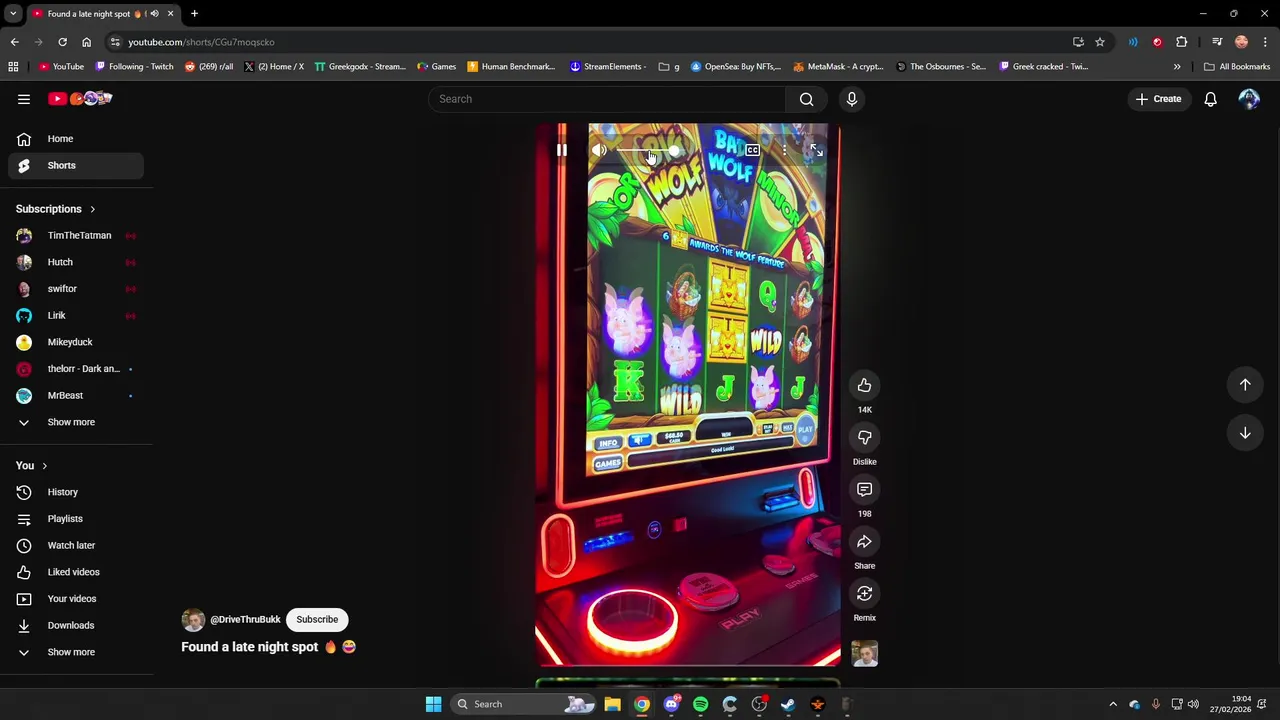This screenshot has width=1280, height=720.
Task: Toggle the YouTube hamburger guide menu
Action: click(x=24, y=99)
